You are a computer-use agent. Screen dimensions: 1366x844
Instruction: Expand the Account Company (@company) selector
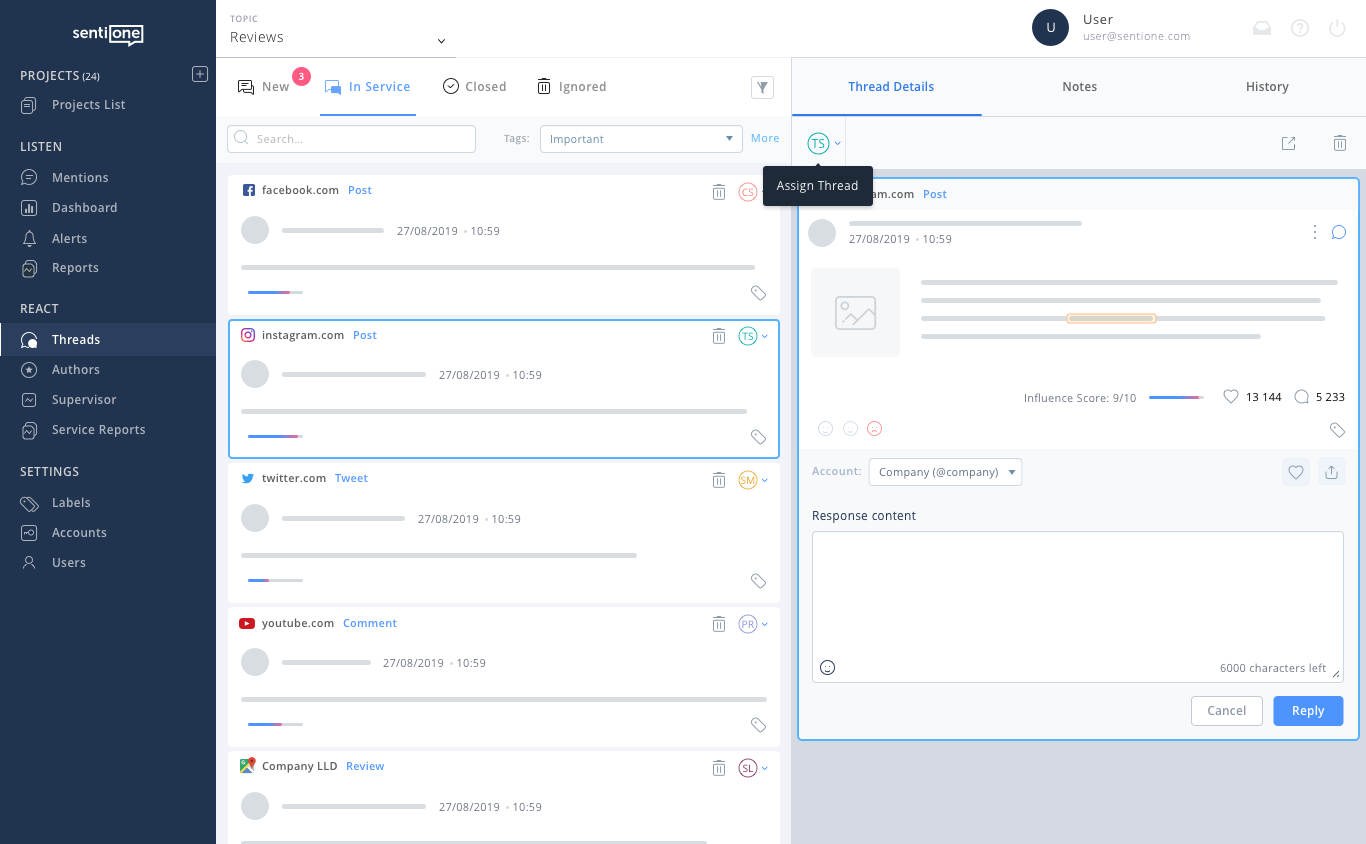point(944,471)
